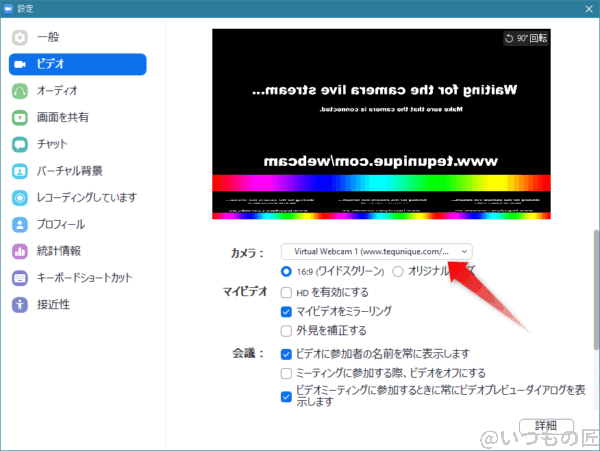Image resolution: width=600 pixels, height=451 pixels.
Task: Check ミーティングに参加する際、ビデオをオフにする
Action: point(286,373)
